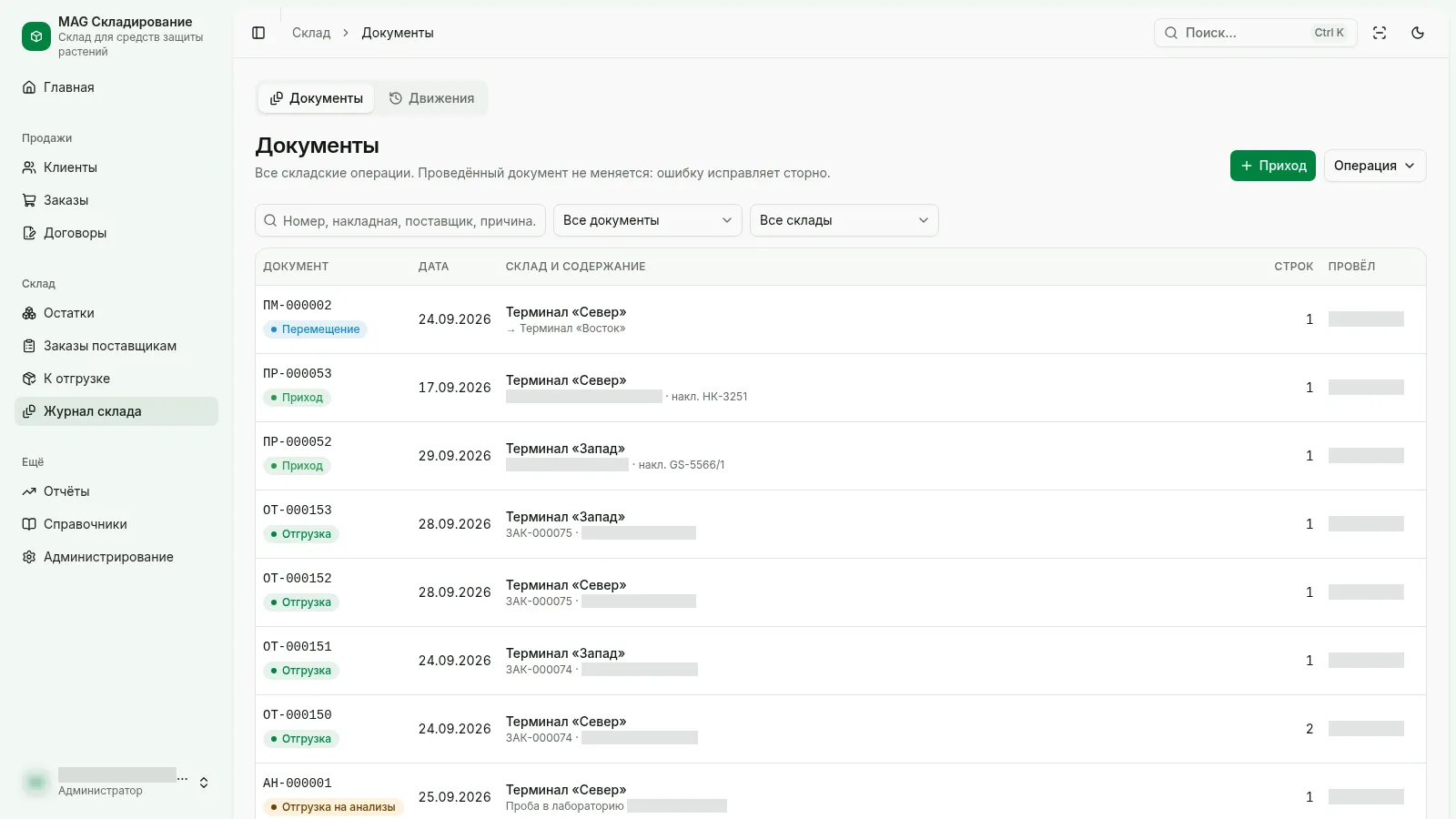Viewport: 1456px width, 819px height.
Task: Click the Отгрузка на анализы badge
Action: coord(333,807)
